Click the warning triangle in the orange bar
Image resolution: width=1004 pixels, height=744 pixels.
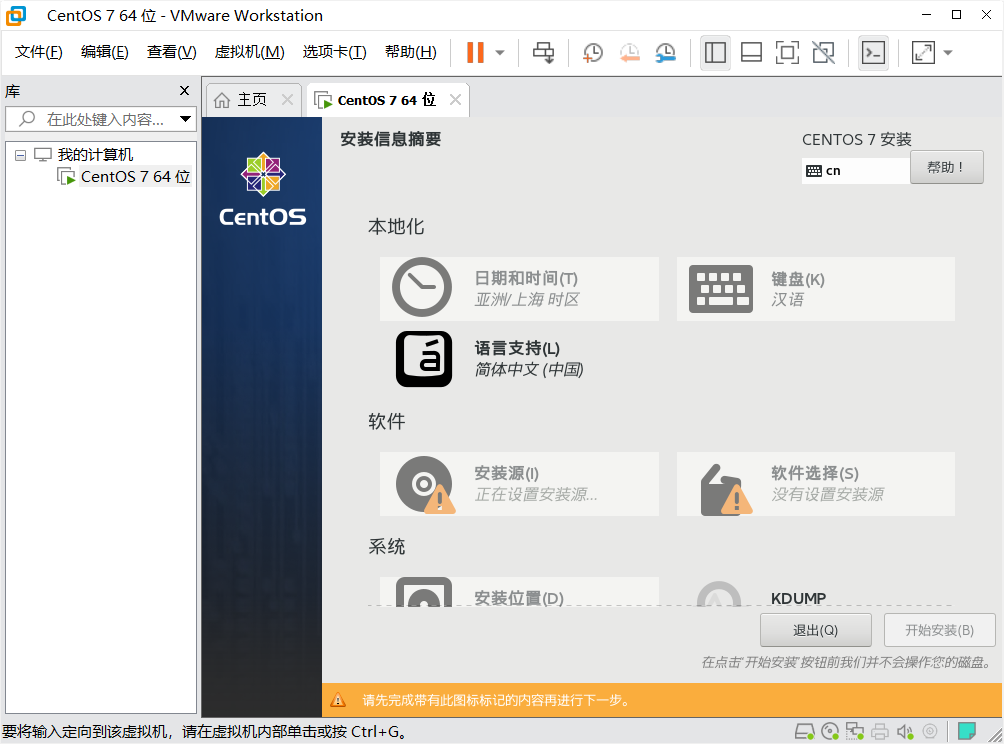click(338, 700)
